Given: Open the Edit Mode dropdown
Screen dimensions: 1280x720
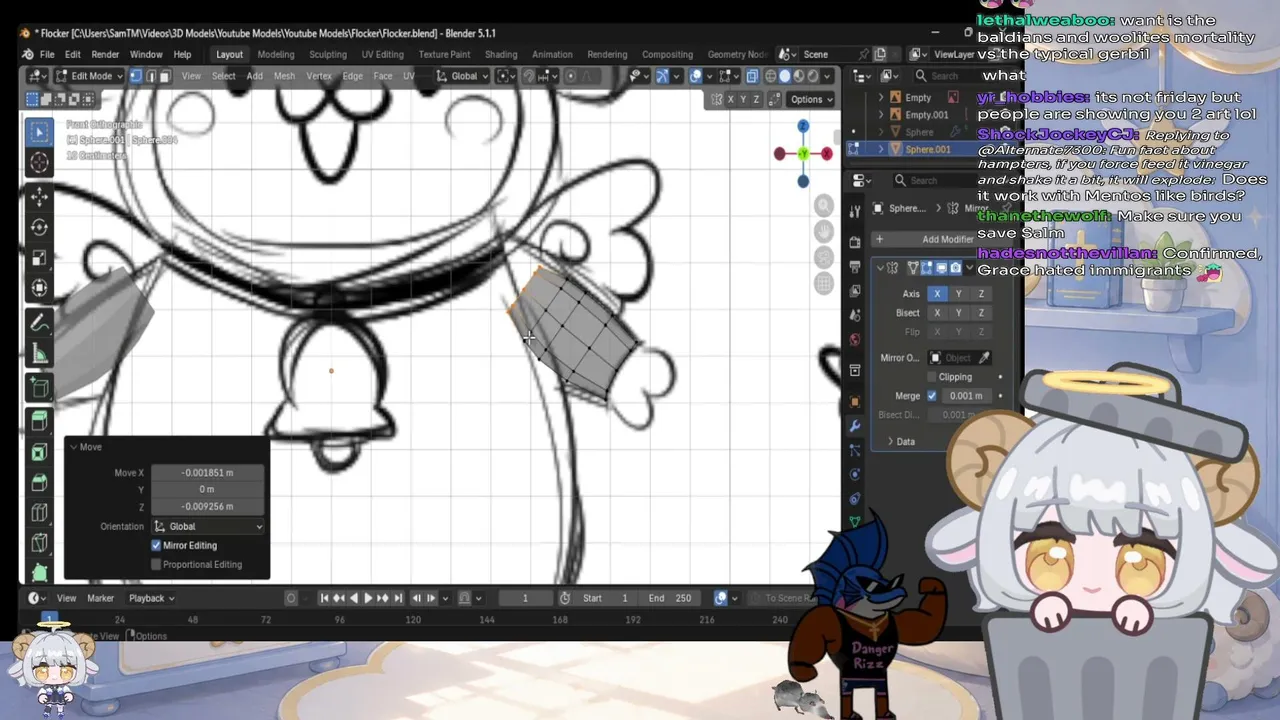Looking at the screenshot, I should point(89,76).
